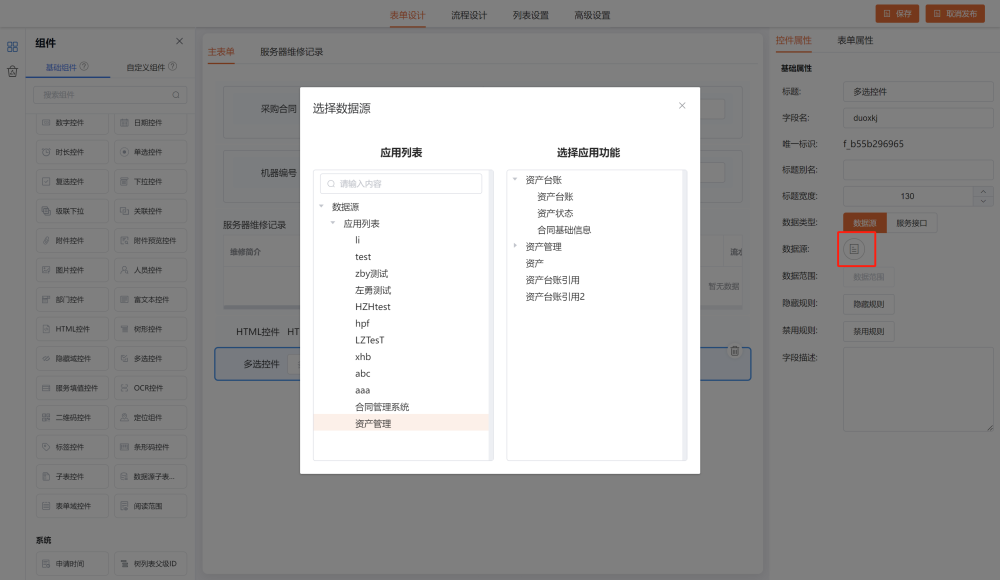Collapse the 应用列表 tree node
The height and width of the screenshot is (580, 1000).
(333, 223)
